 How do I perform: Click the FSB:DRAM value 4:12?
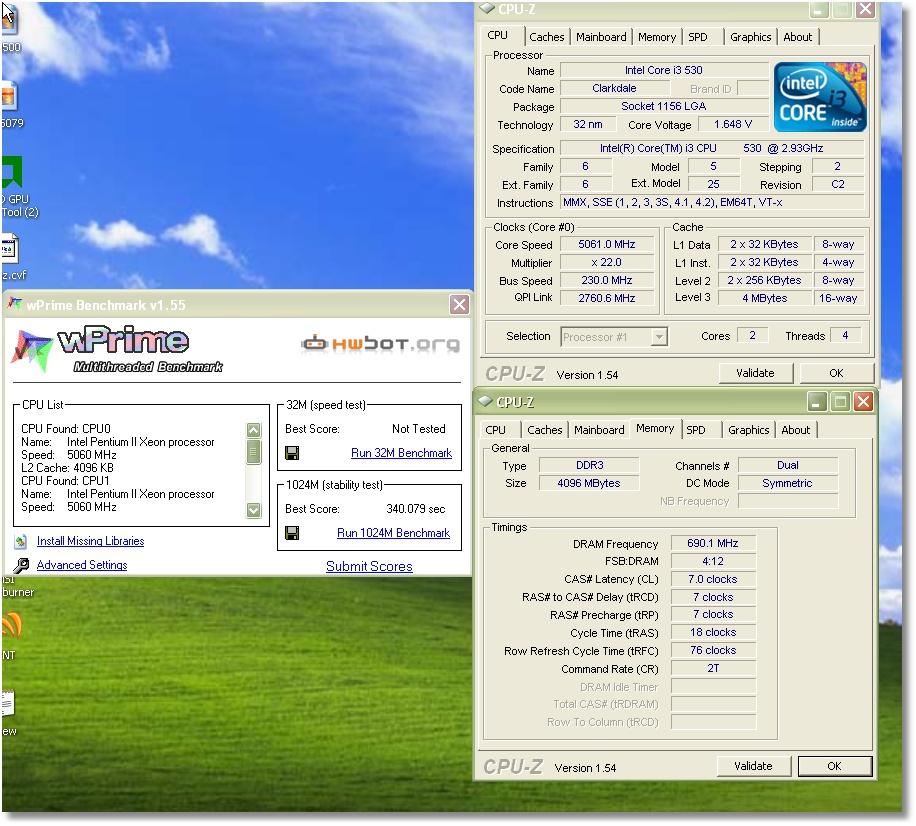[x=713, y=561]
